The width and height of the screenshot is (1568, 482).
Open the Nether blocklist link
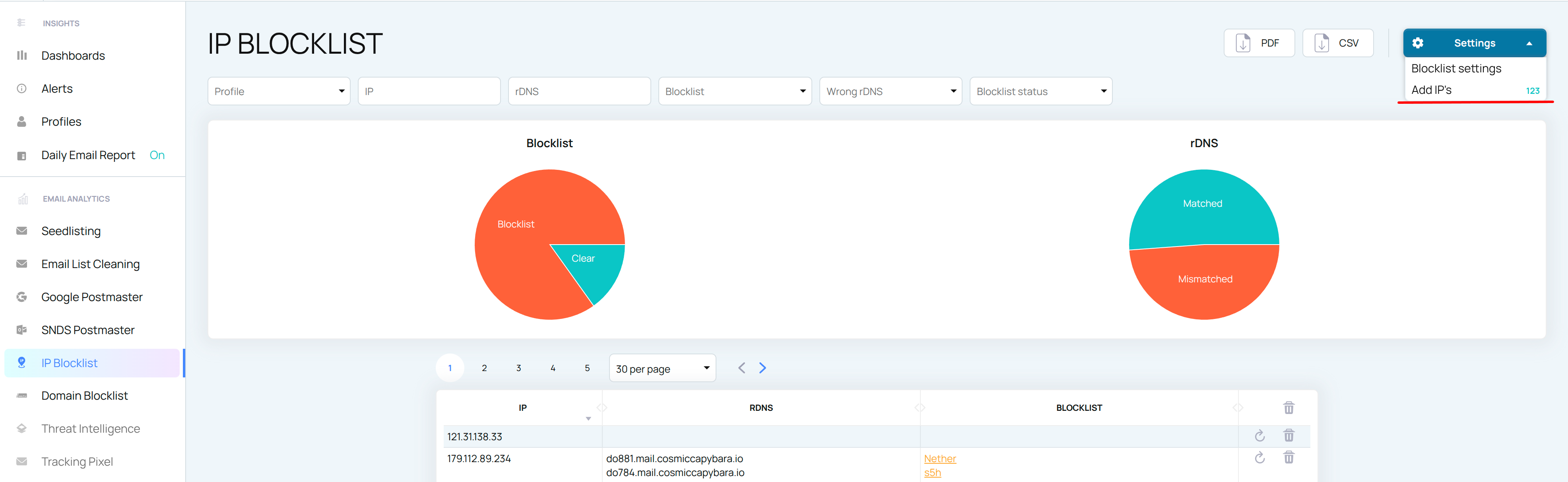point(940,459)
